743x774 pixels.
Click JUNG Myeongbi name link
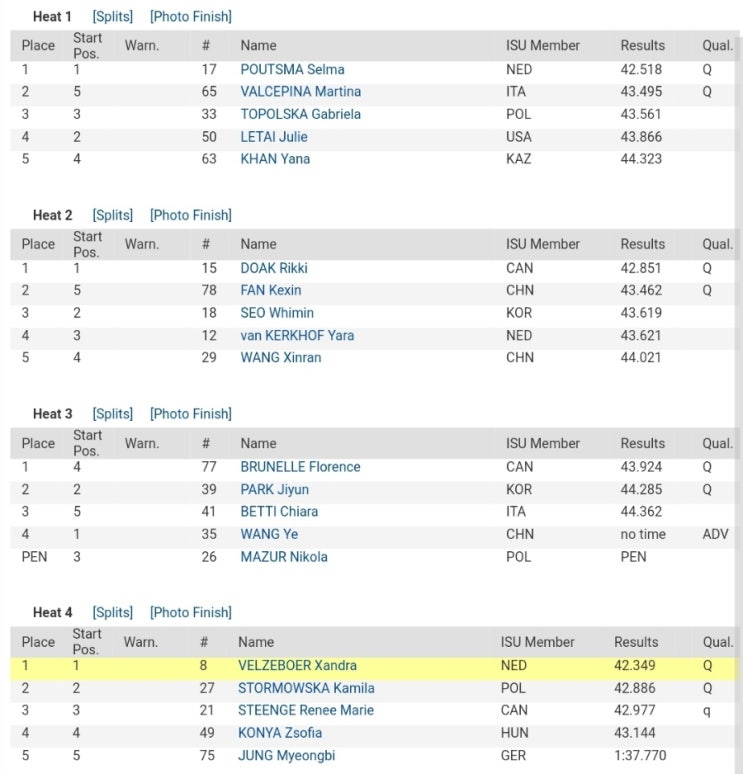[286, 756]
